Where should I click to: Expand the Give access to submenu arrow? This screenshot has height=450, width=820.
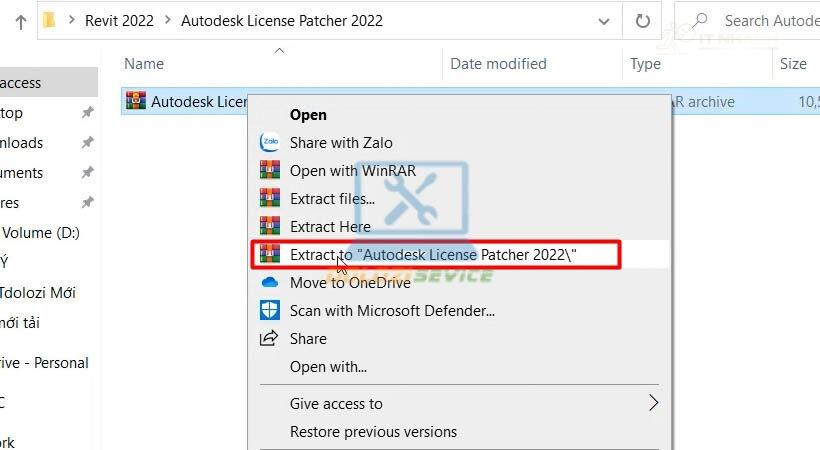coord(653,403)
